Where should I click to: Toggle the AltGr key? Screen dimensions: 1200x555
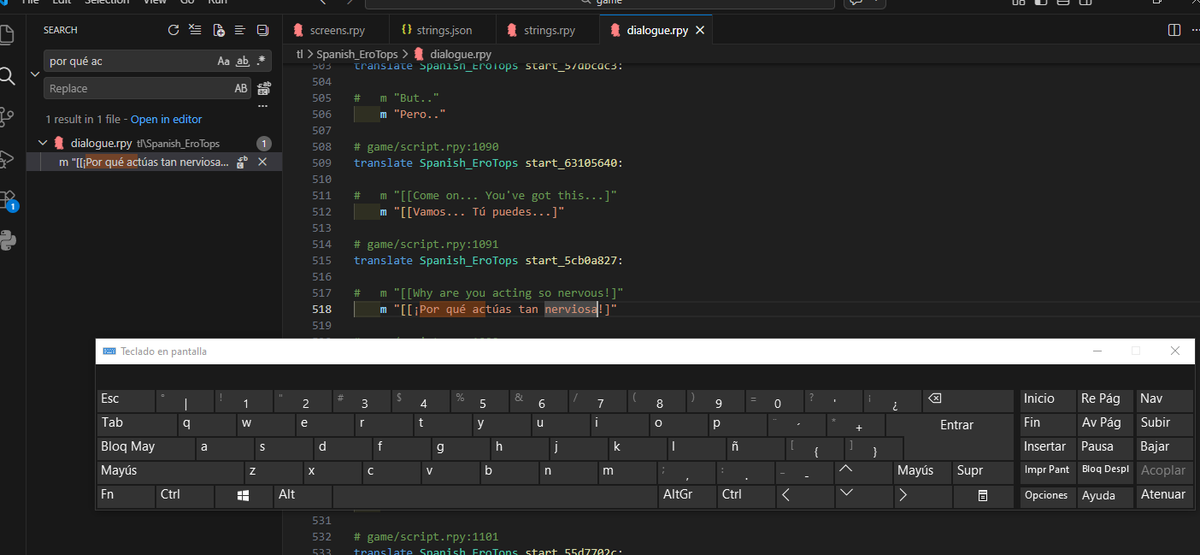(x=687, y=495)
